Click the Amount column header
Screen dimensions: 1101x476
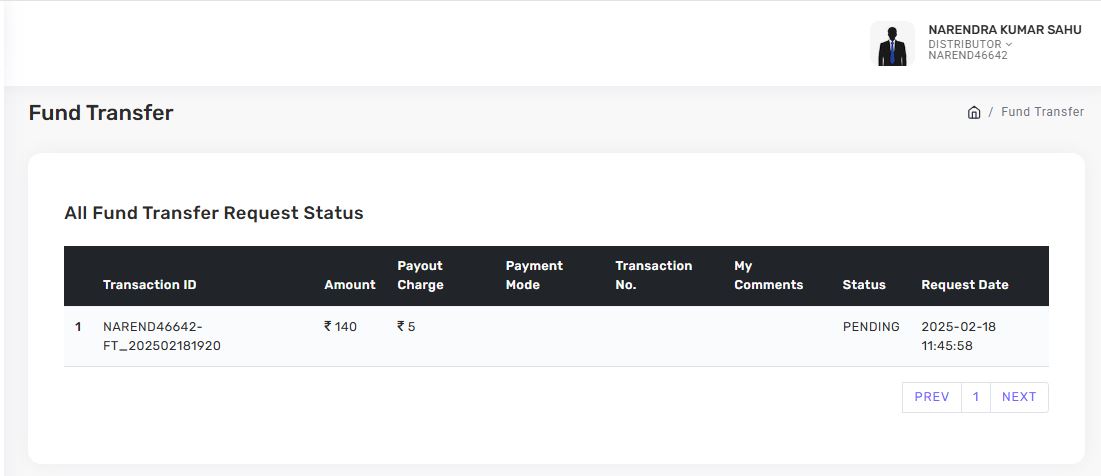(350, 285)
